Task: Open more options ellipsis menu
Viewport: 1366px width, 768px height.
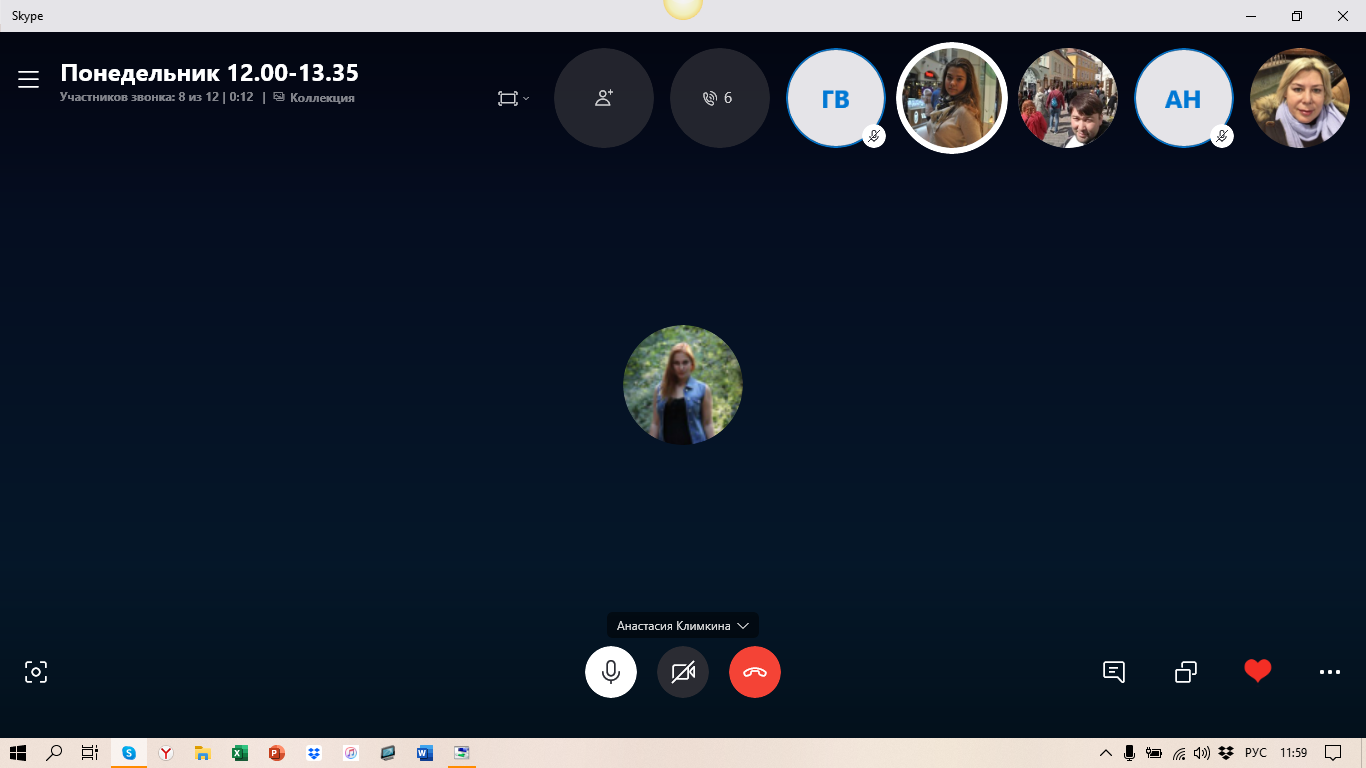Action: tap(1329, 672)
